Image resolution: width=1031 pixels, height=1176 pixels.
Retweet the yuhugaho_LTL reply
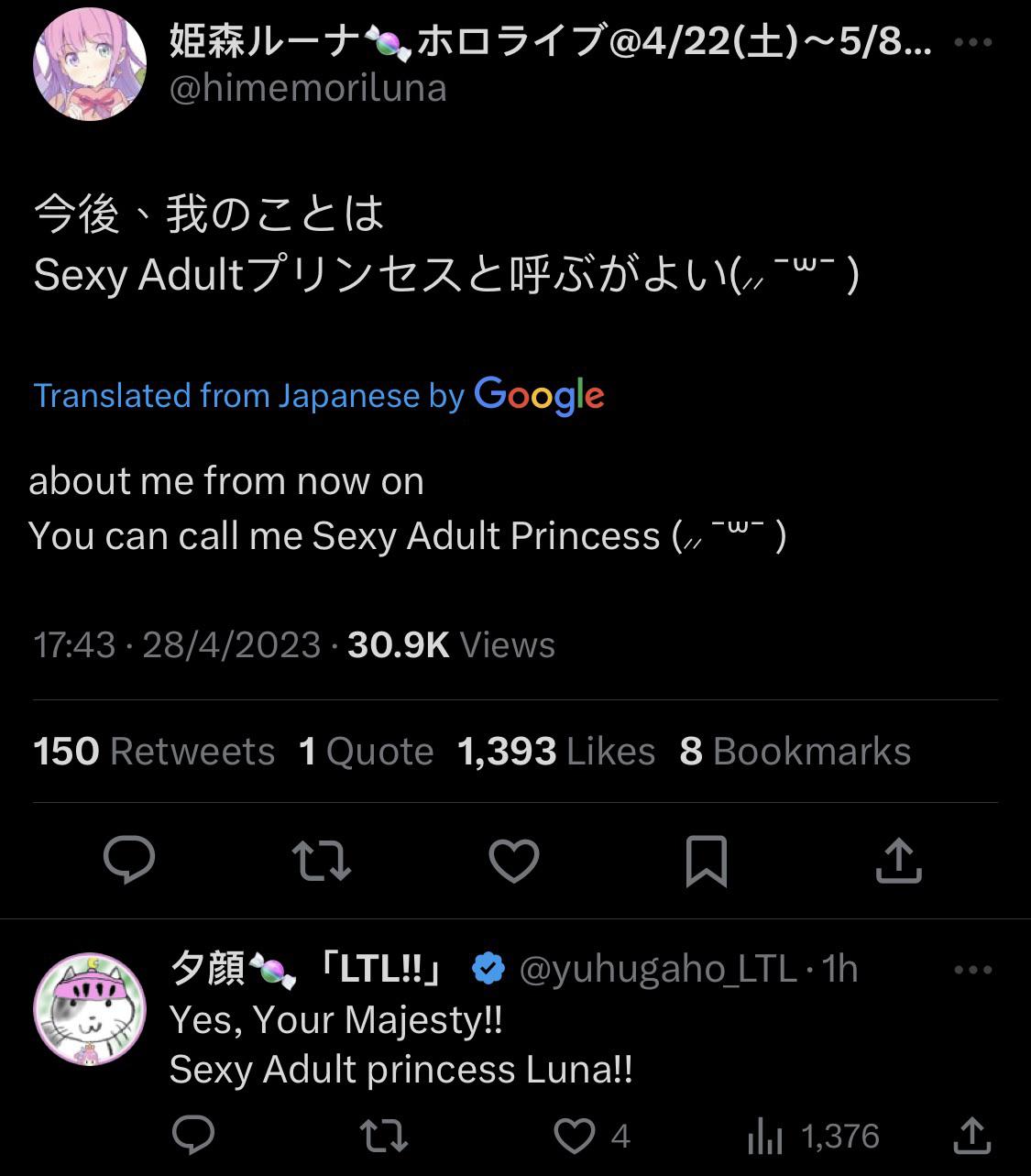click(384, 1137)
